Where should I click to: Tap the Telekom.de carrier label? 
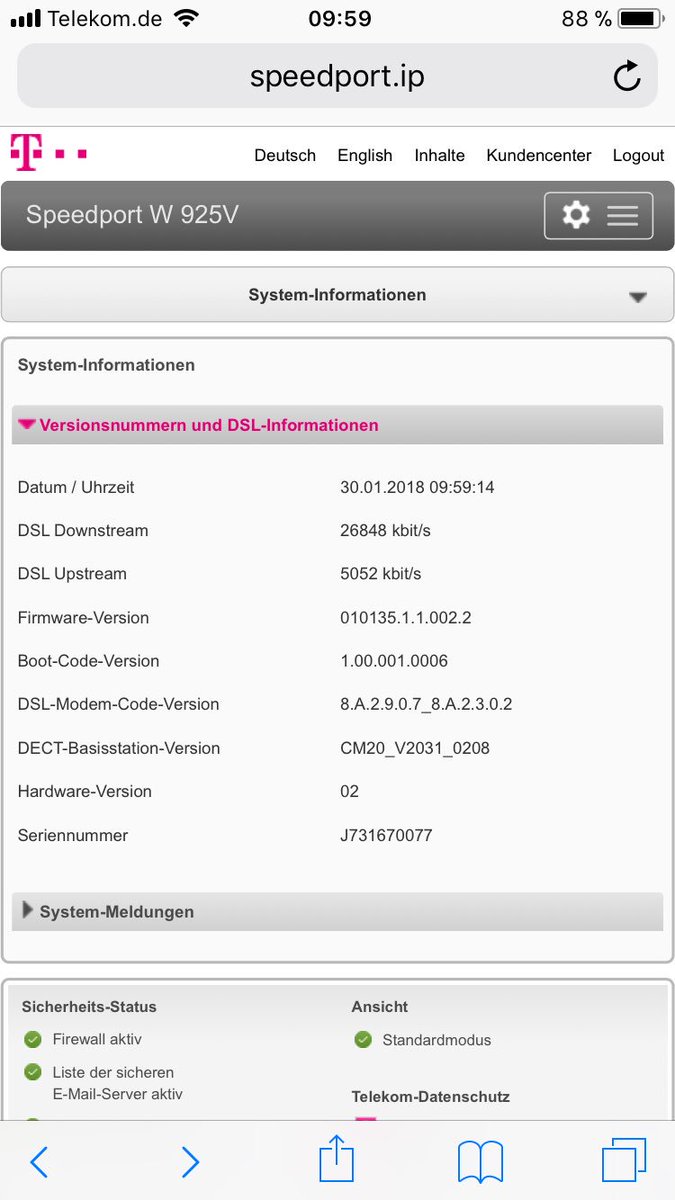[105, 19]
